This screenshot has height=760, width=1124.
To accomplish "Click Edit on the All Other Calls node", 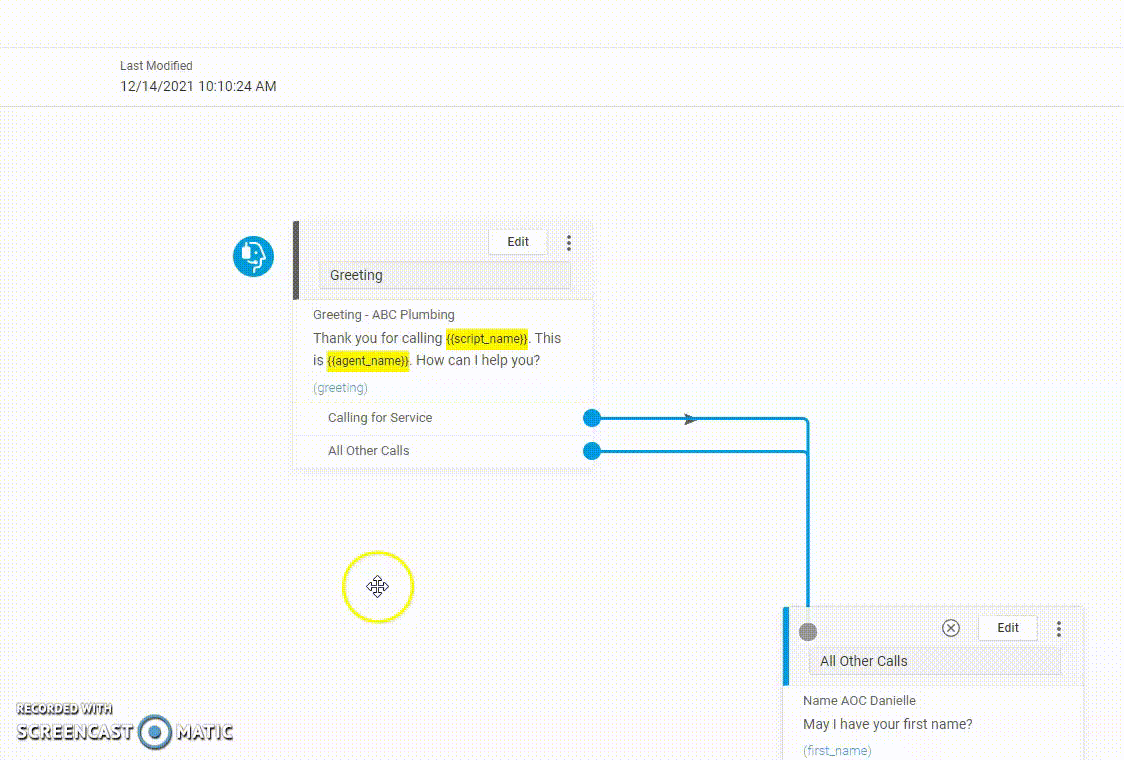I will [1008, 628].
